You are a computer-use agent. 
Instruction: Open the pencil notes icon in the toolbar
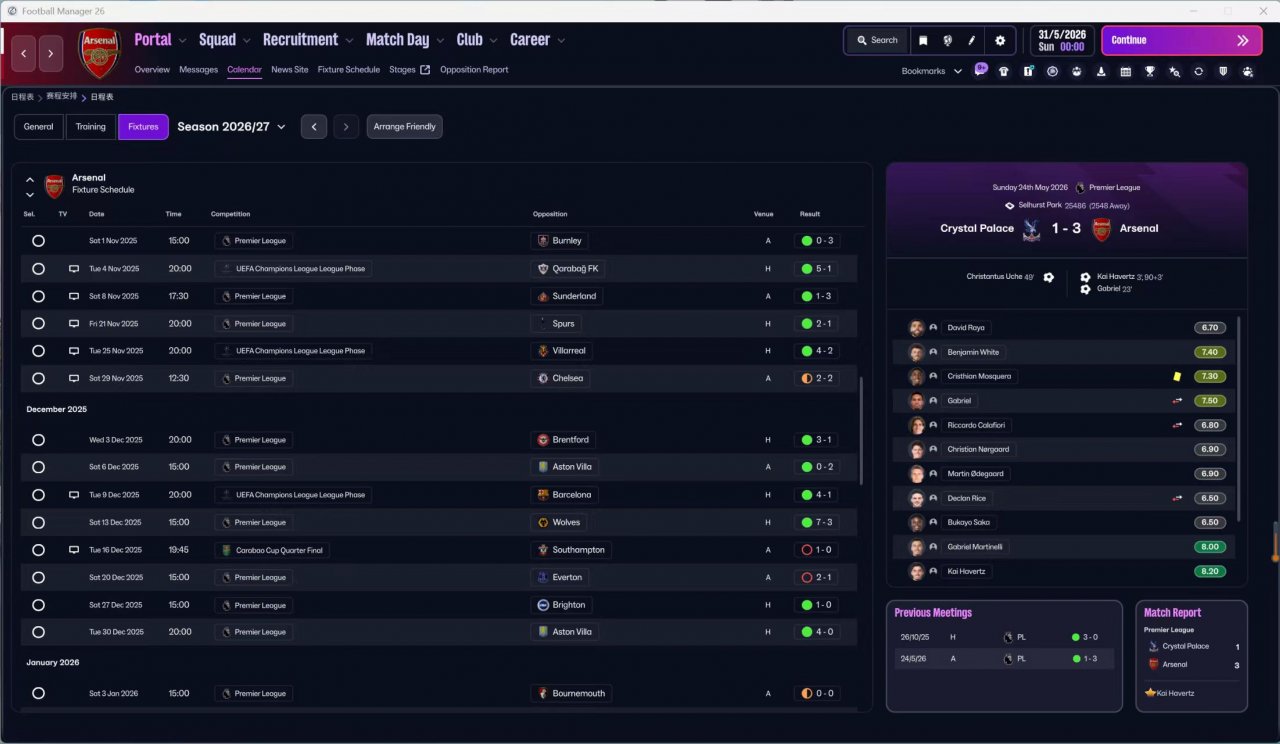(x=972, y=41)
